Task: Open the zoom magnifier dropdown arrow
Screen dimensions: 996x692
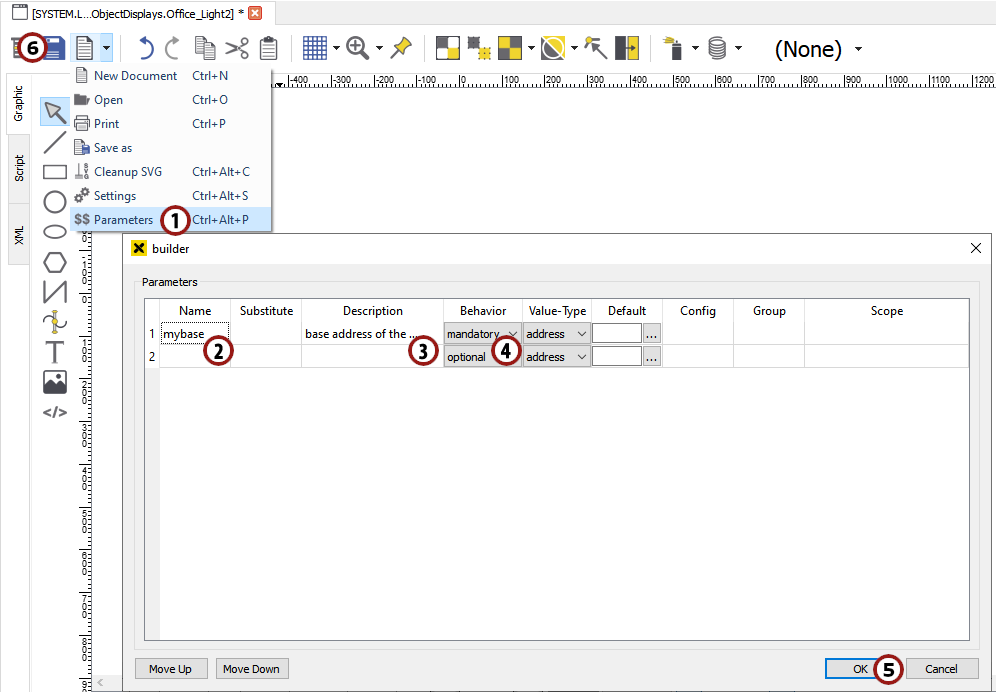Action: pyautogui.click(x=379, y=48)
